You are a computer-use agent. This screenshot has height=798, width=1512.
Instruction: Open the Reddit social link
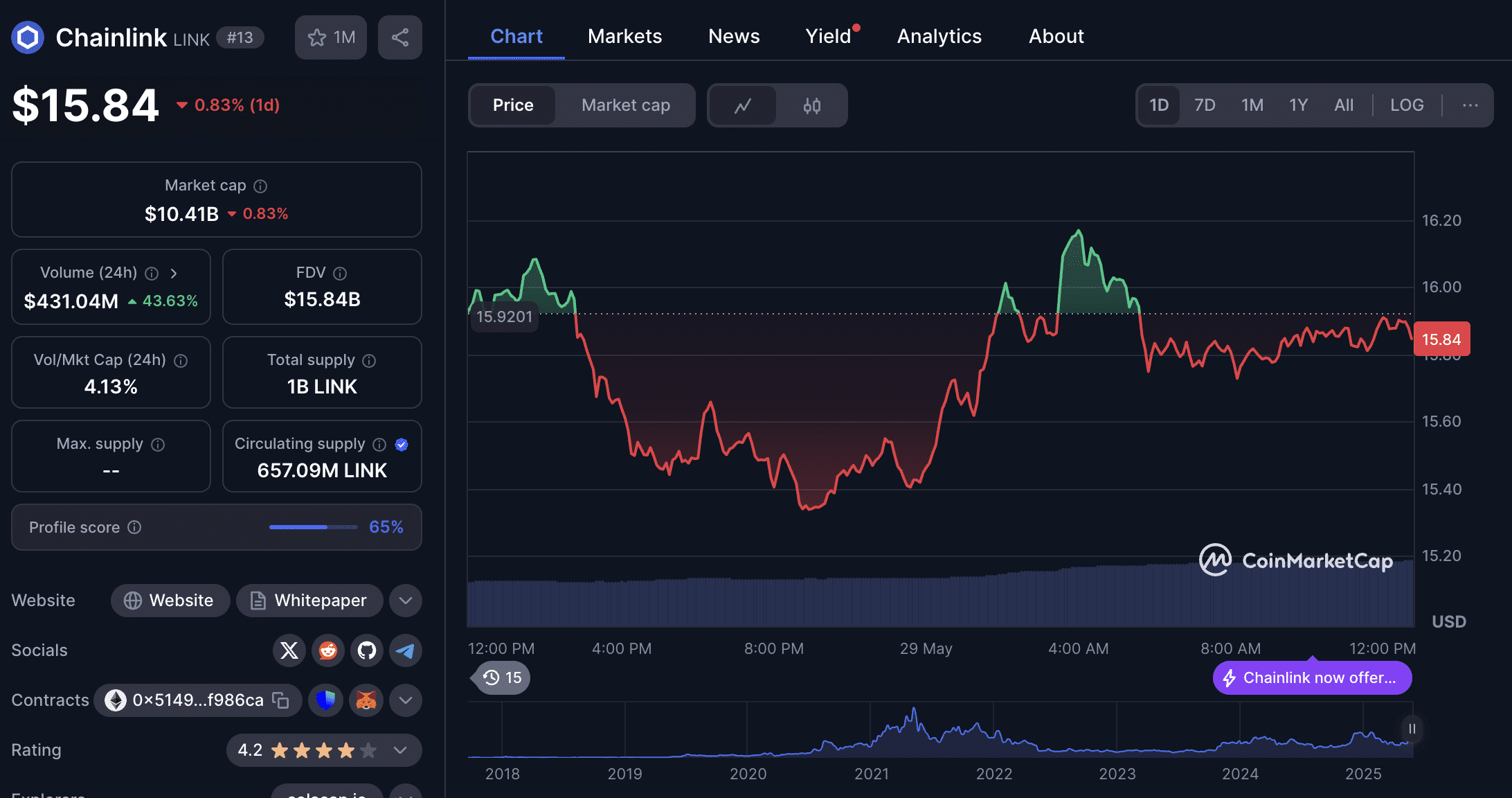point(328,650)
